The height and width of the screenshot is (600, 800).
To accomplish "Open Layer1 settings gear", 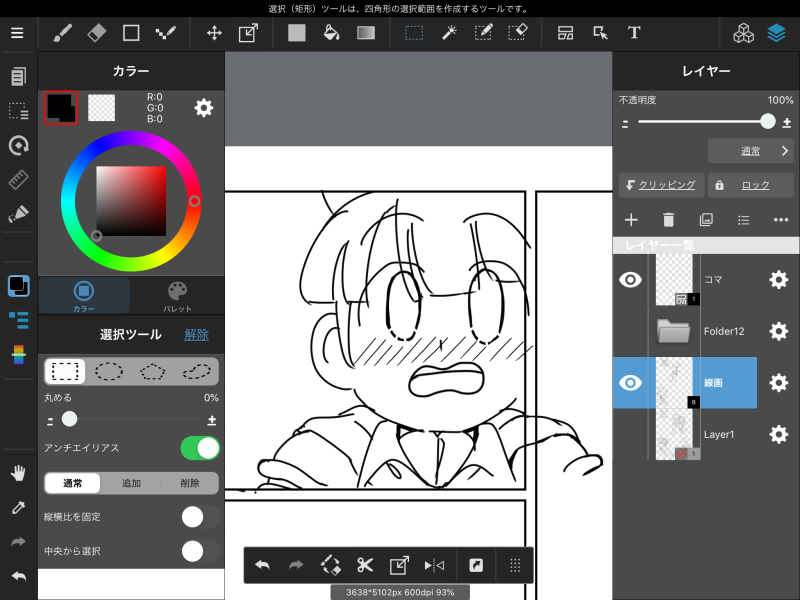I will [779, 434].
